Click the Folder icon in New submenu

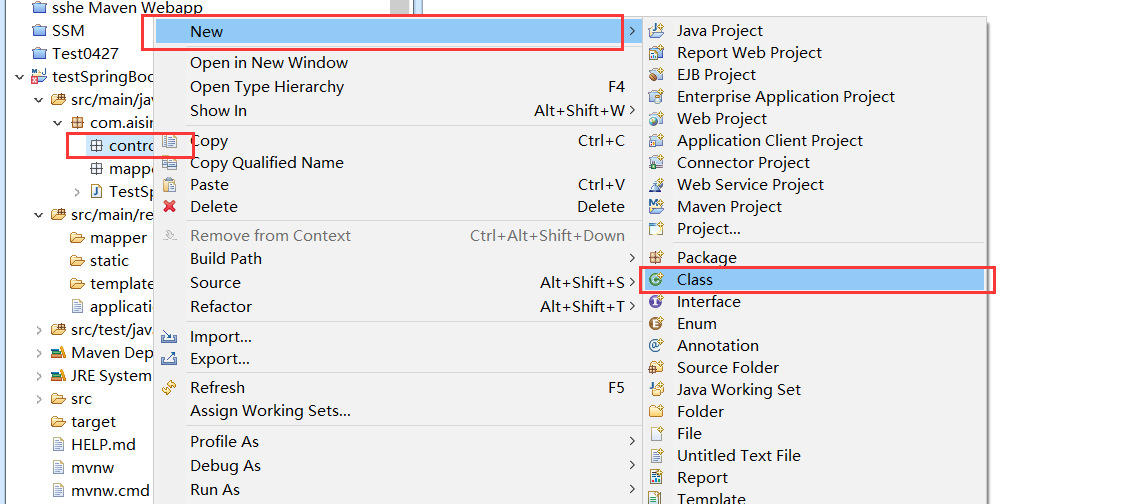[x=656, y=411]
